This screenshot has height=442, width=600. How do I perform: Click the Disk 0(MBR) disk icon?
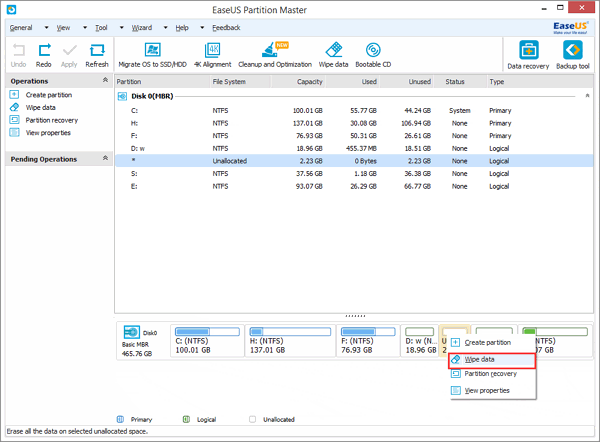(122, 96)
